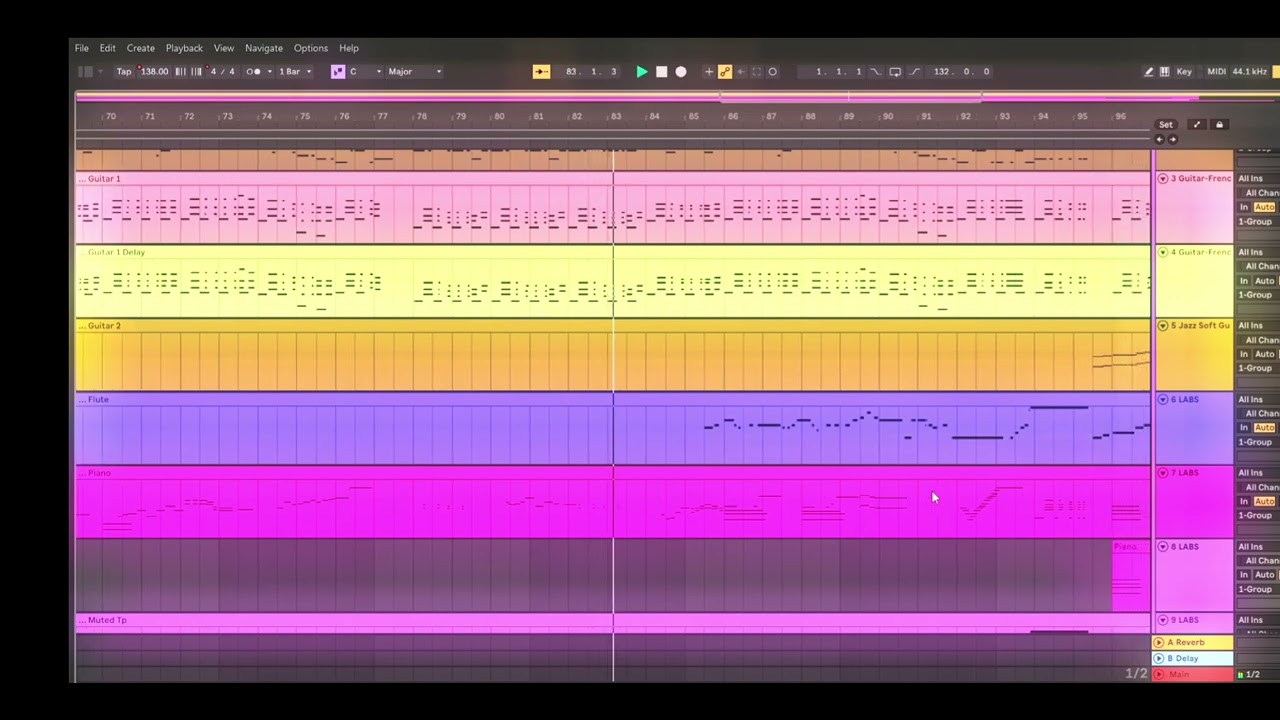Collapse the 6 LABS track
The image size is (1280, 720).
[x=1163, y=399]
